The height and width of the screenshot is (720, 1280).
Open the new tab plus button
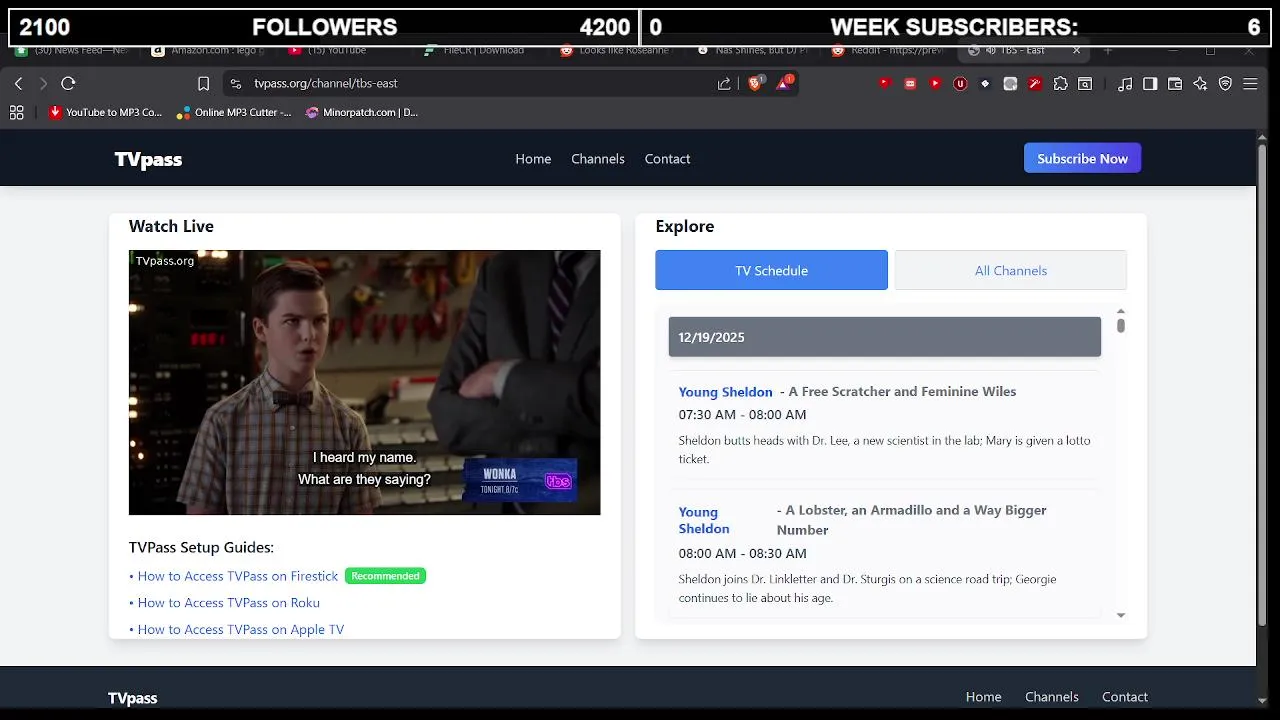tap(1107, 50)
